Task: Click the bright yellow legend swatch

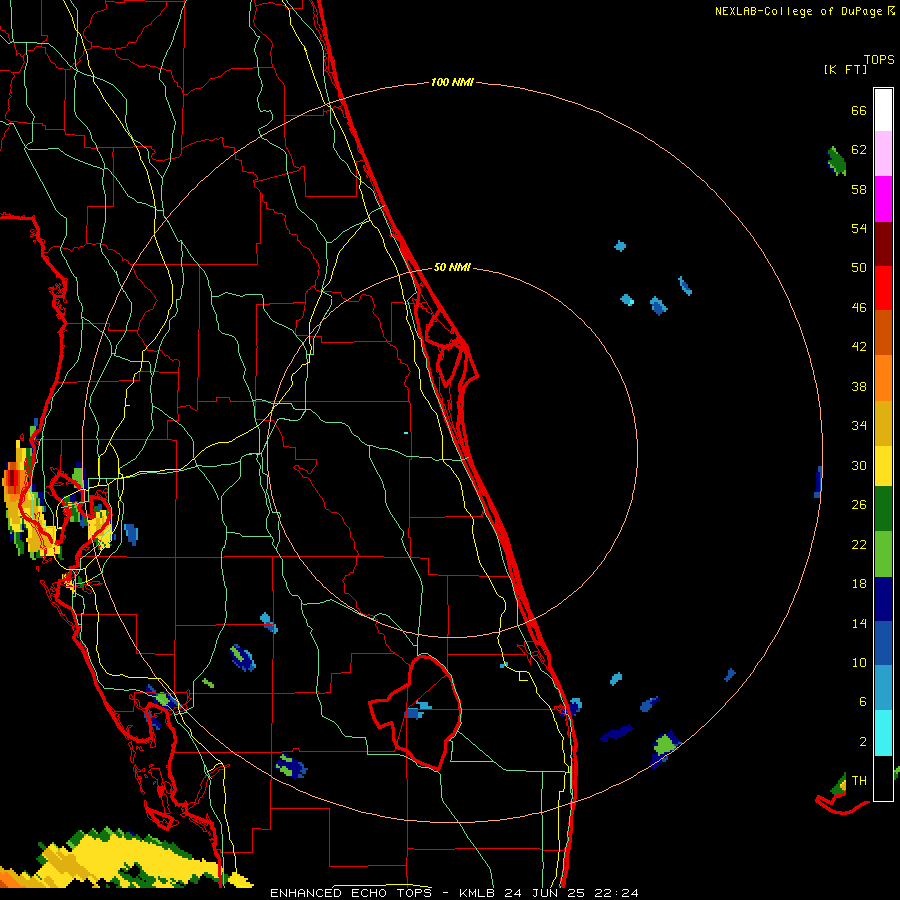Action: coord(883,466)
